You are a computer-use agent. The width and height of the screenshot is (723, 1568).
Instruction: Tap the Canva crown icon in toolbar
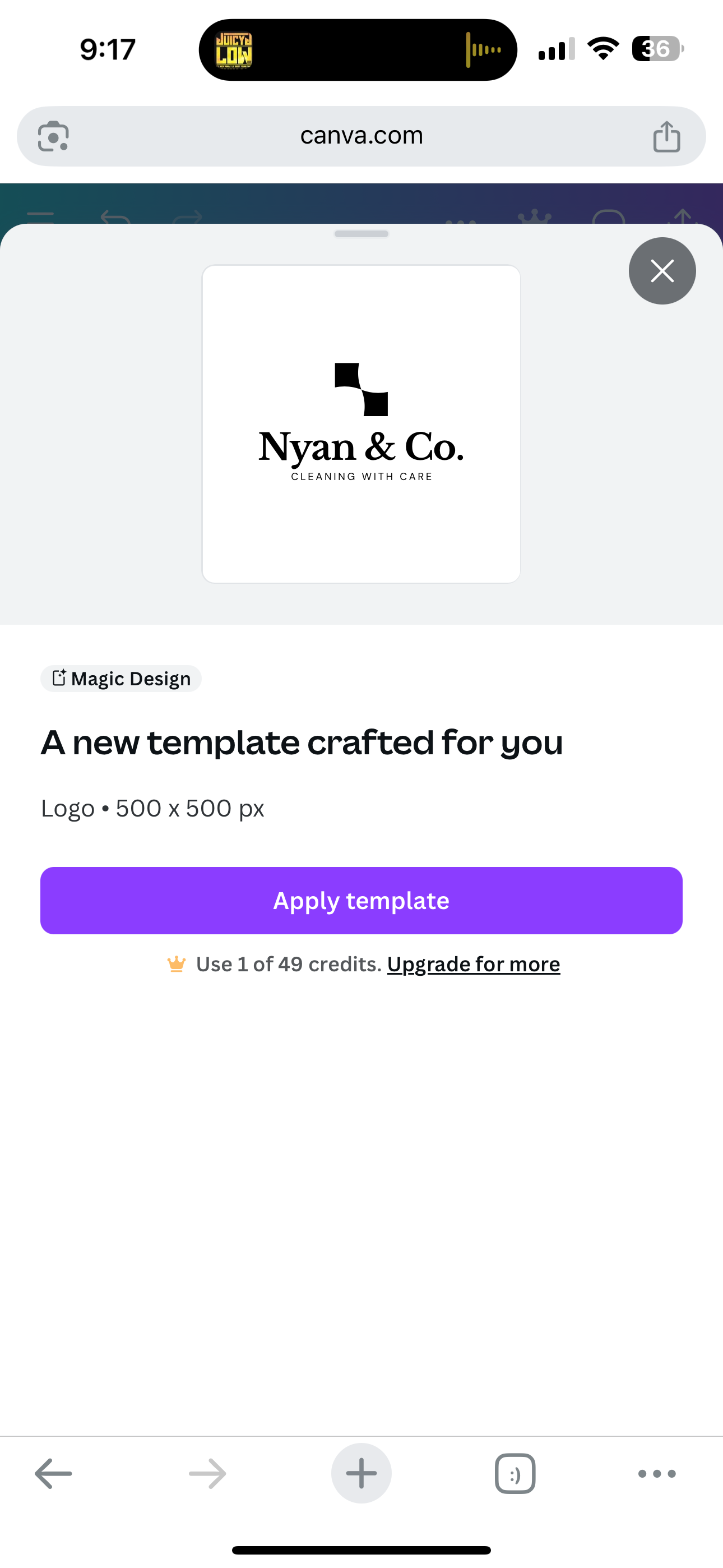click(x=534, y=216)
